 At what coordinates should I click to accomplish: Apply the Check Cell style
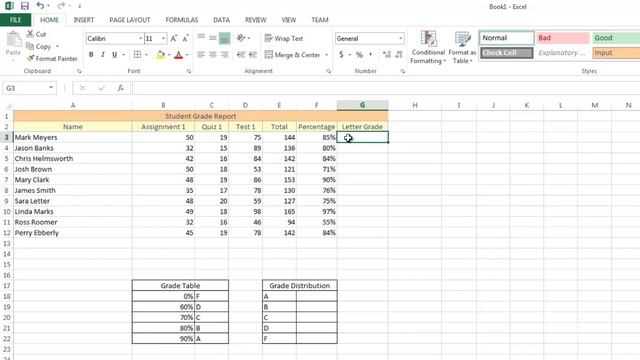pyautogui.click(x=507, y=53)
